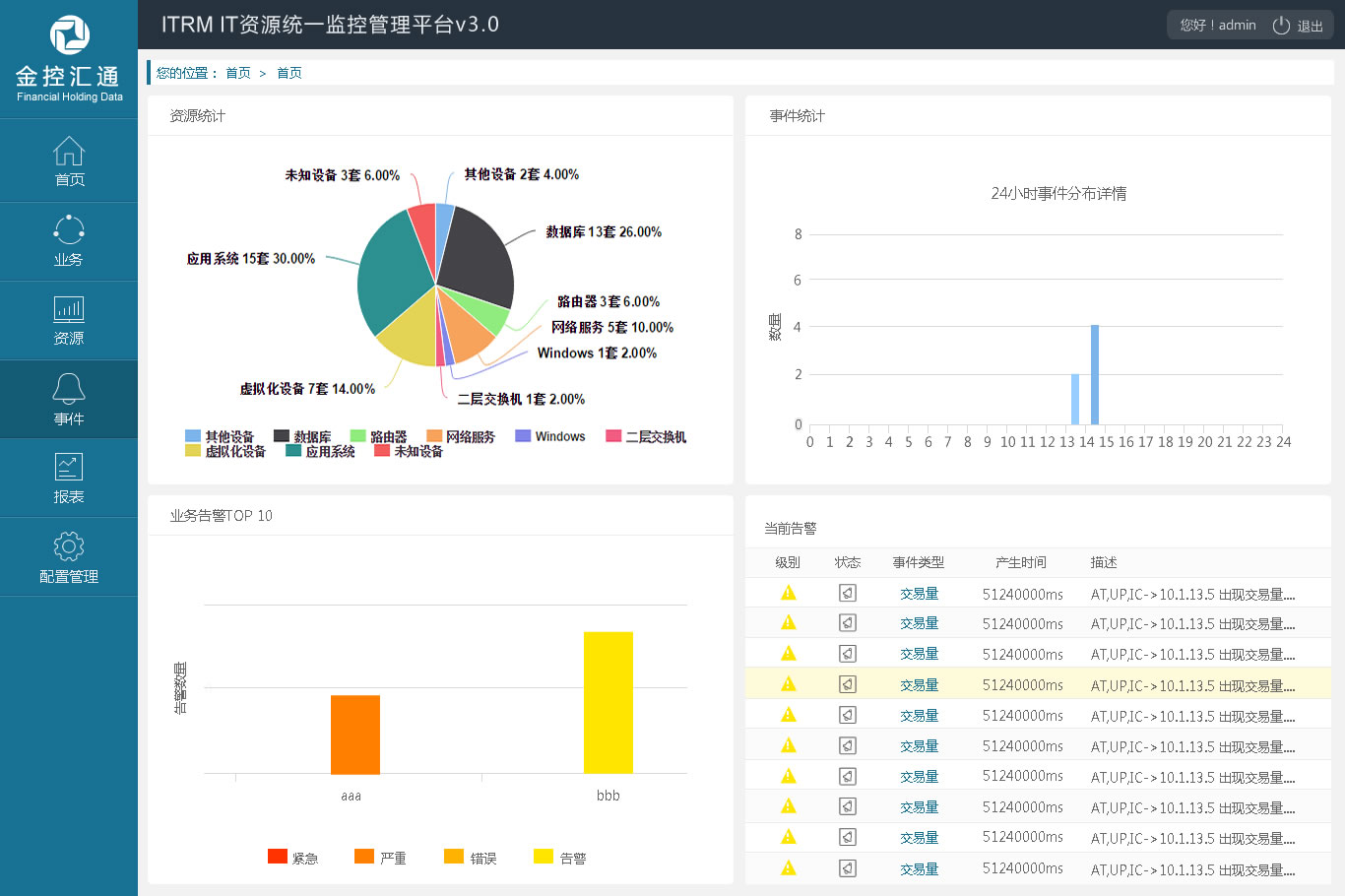Click the 金控汇通 logo
1345x896 pixels.
[69, 59]
